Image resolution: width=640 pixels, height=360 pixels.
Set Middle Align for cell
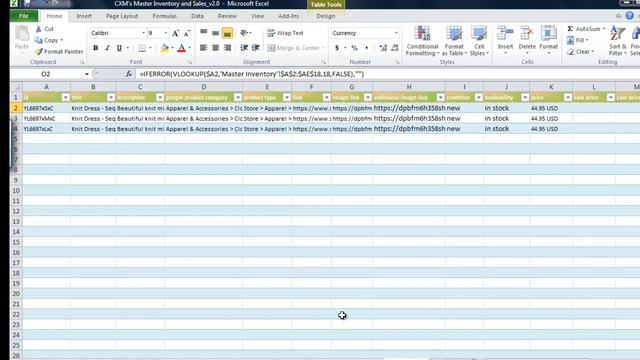[x=216, y=33]
